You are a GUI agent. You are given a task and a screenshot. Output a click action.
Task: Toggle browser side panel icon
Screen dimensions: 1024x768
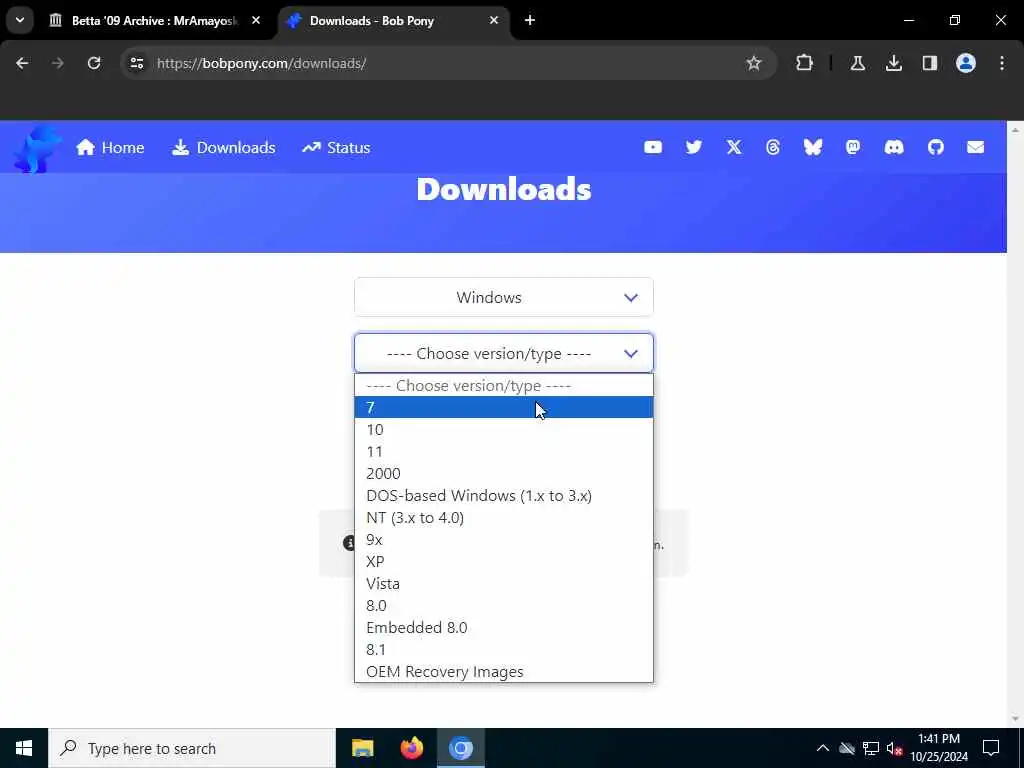tap(930, 63)
